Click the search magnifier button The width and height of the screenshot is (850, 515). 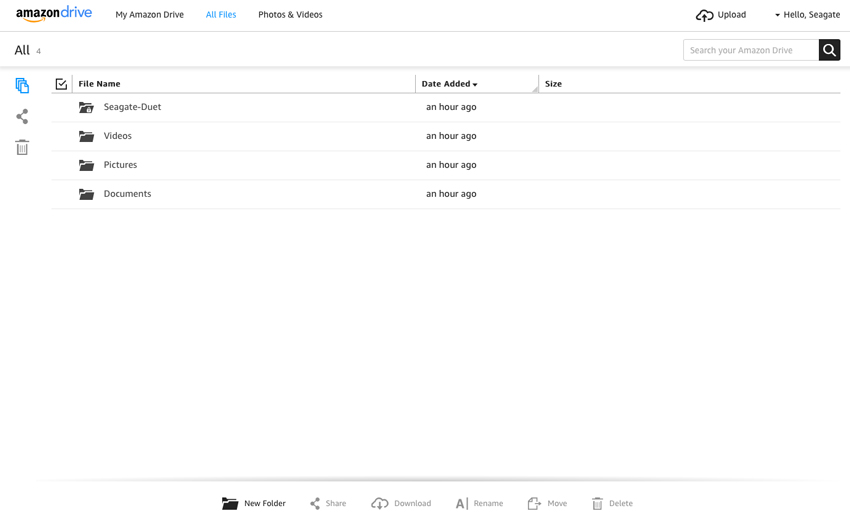[x=829, y=50]
